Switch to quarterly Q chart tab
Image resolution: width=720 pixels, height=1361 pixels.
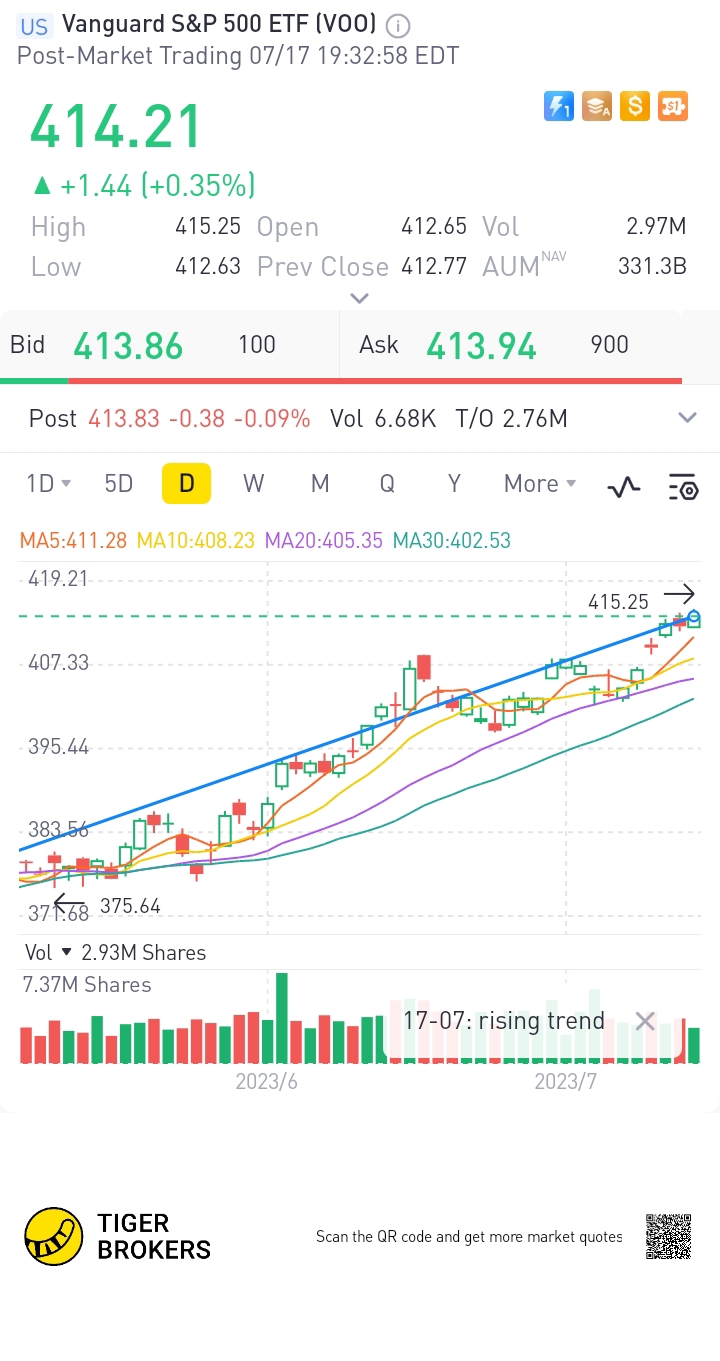[387, 484]
